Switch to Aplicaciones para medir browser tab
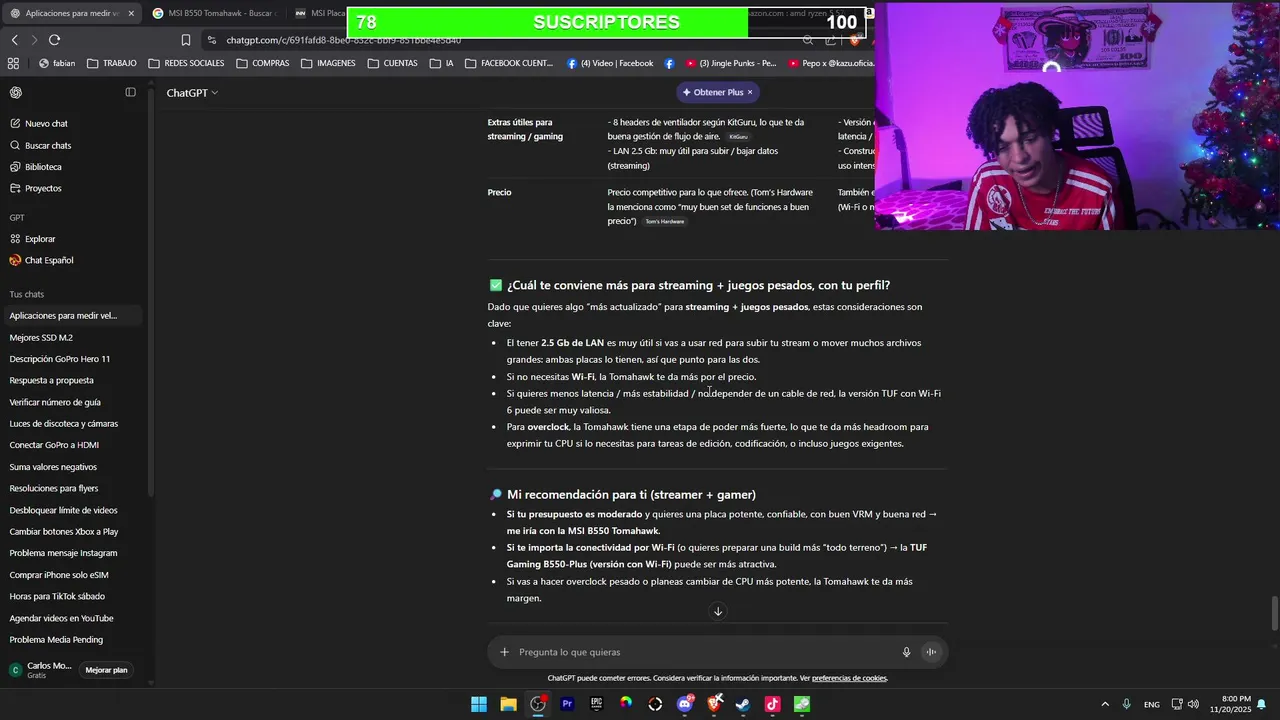Image resolution: width=1280 pixels, height=720 pixels. (70, 13)
